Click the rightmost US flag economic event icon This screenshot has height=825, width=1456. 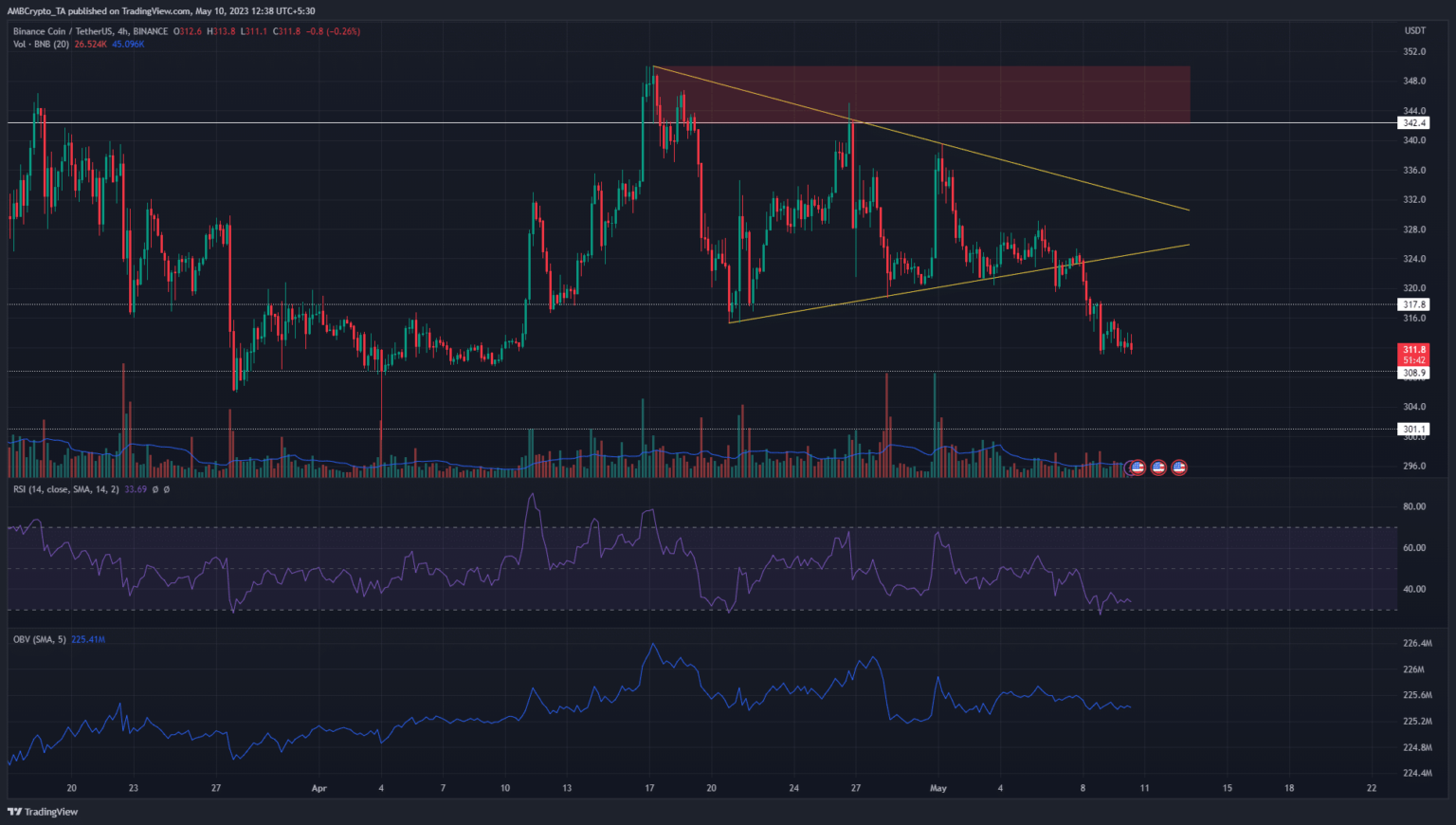1179,467
